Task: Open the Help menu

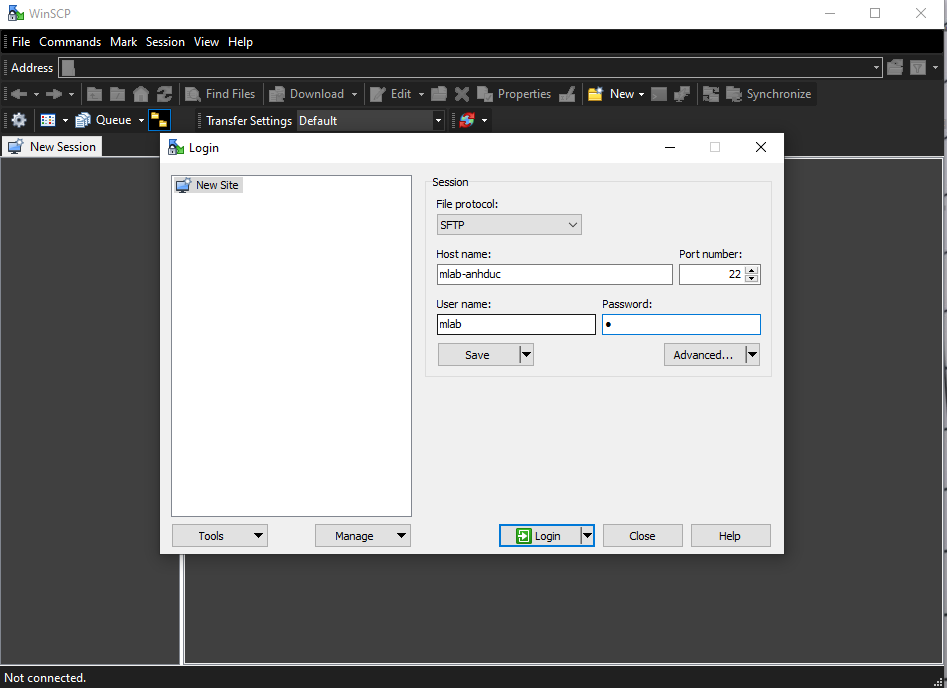Action: pyautogui.click(x=240, y=42)
